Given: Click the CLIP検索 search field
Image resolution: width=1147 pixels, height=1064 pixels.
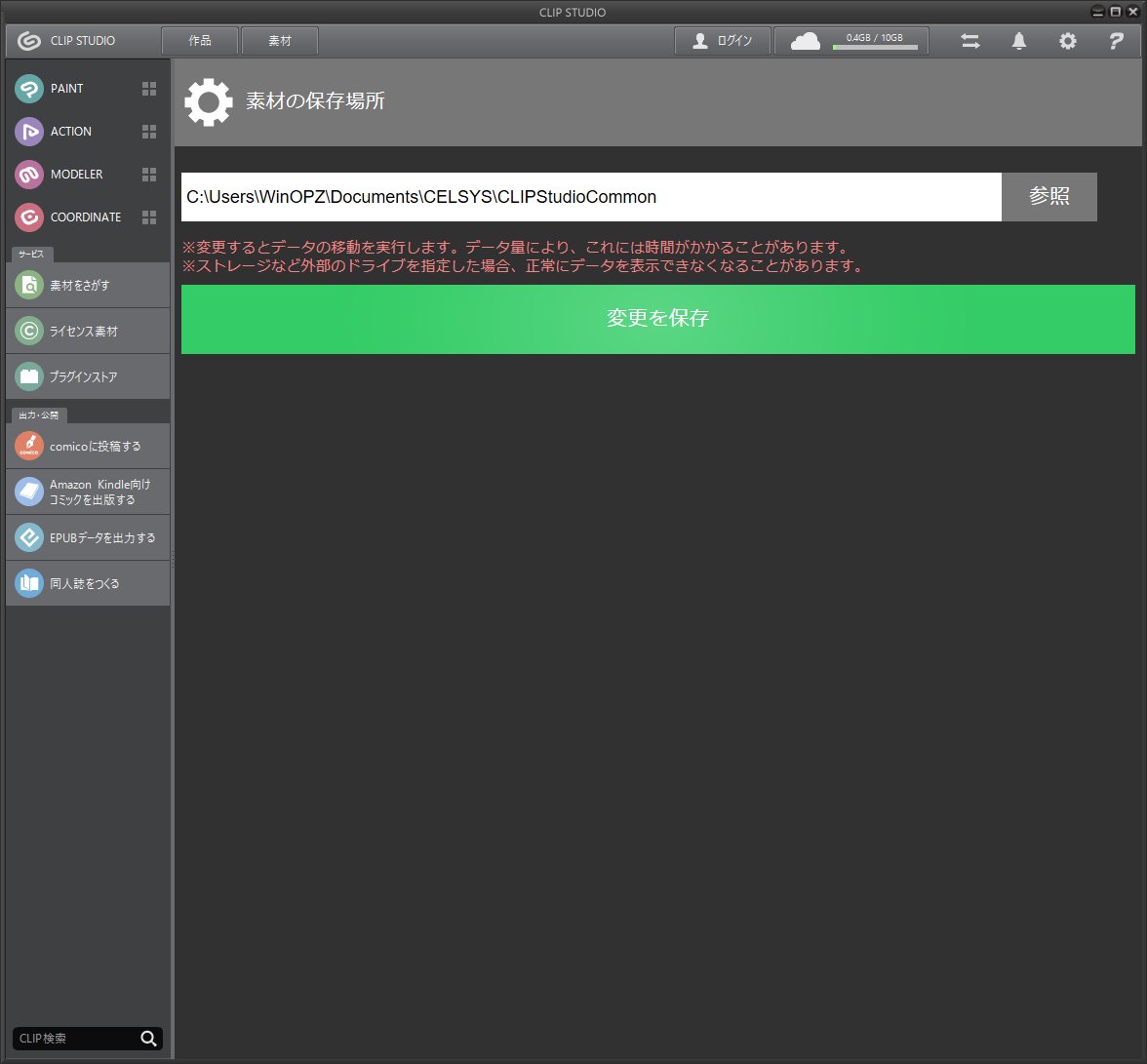Looking at the screenshot, I should pos(76,1039).
